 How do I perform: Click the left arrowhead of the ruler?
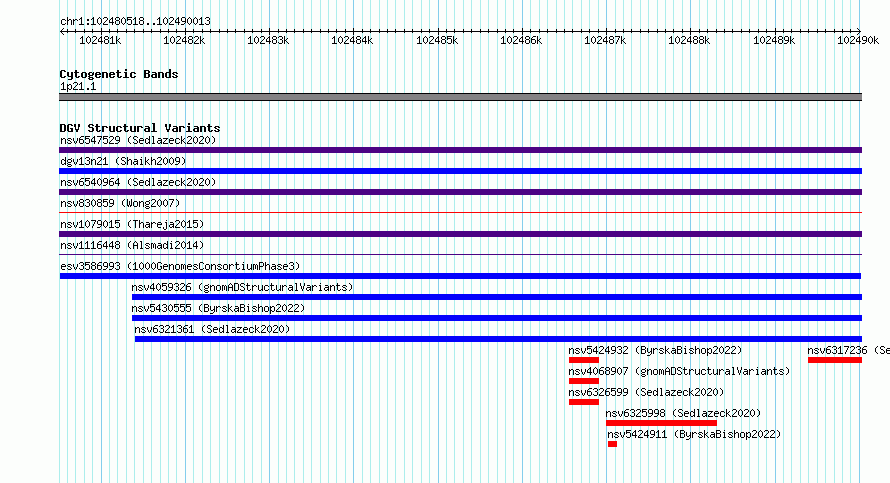click(x=62, y=31)
